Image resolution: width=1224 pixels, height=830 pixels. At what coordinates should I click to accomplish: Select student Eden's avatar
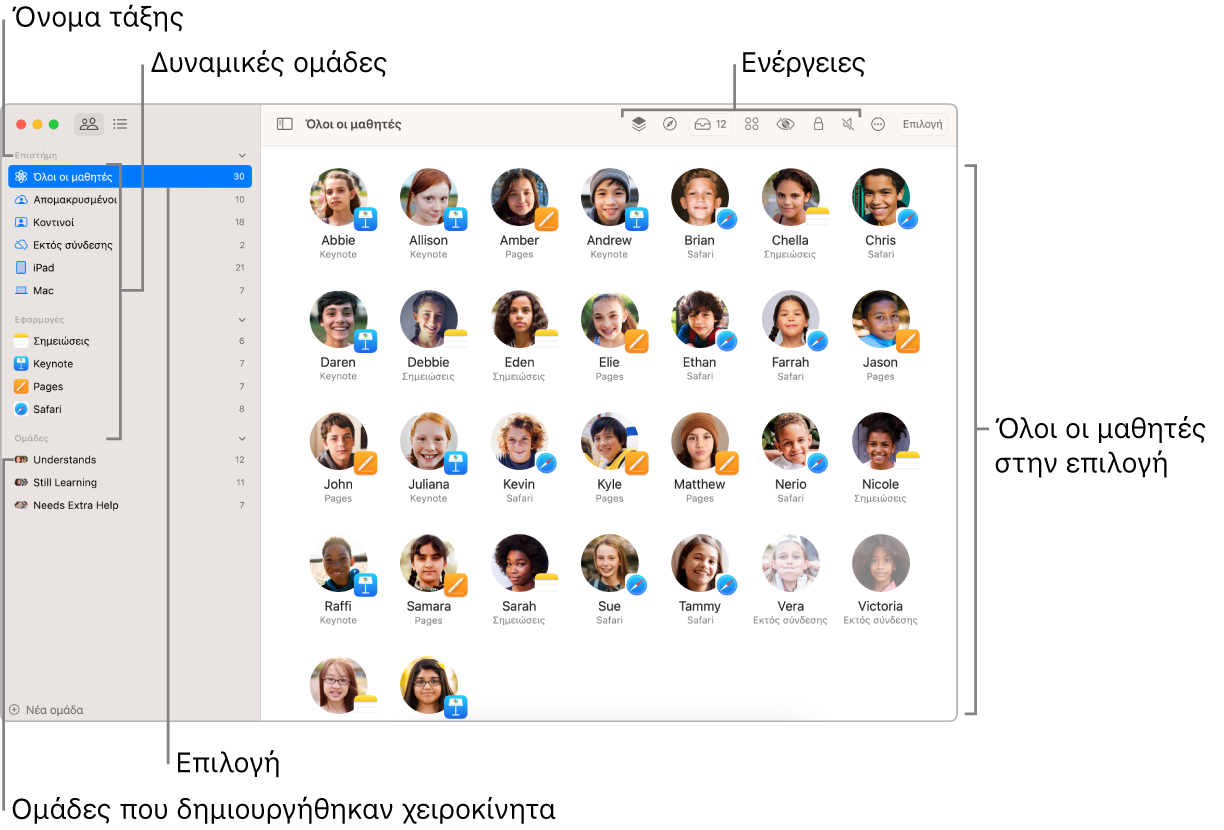coord(520,320)
